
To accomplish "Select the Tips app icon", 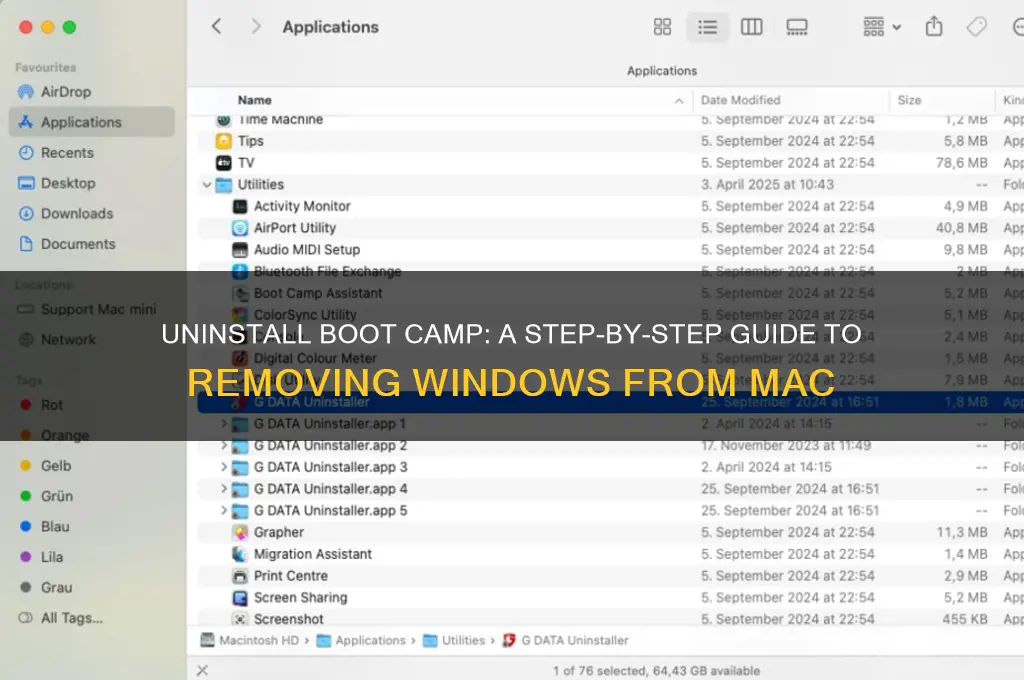I will (223, 141).
